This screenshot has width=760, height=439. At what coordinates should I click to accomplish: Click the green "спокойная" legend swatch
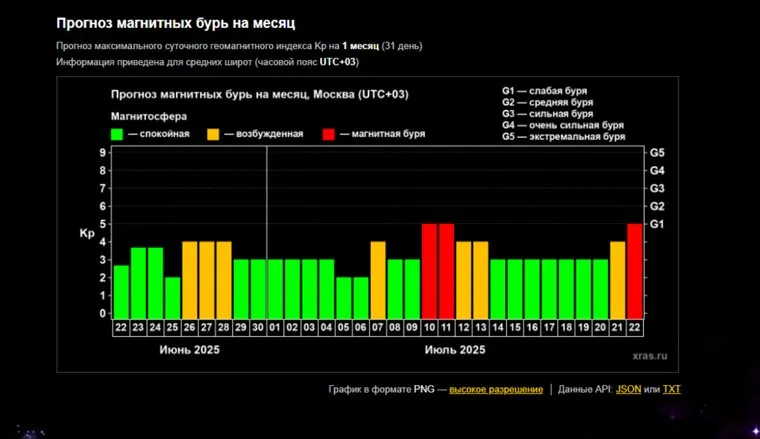(x=117, y=134)
